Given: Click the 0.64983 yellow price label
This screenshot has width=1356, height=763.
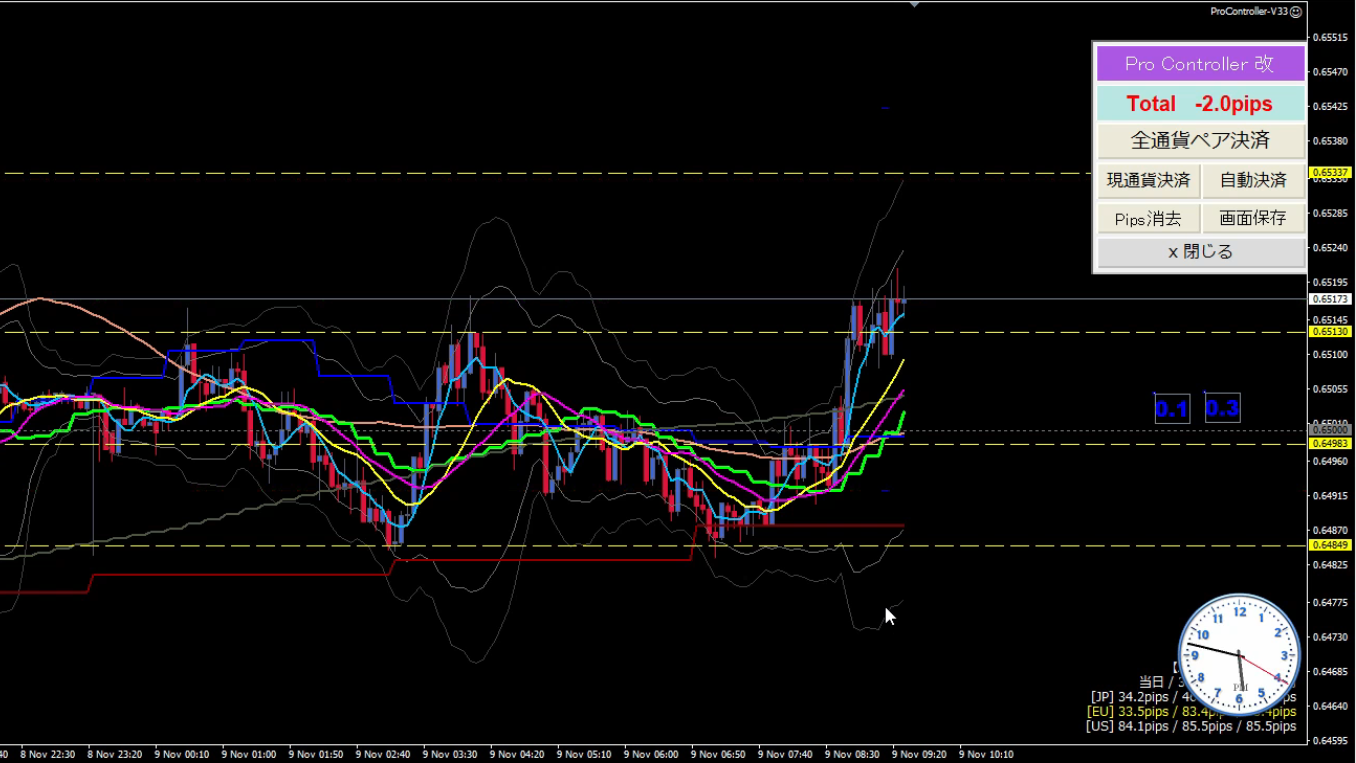Looking at the screenshot, I should (x=1331, y=443).
